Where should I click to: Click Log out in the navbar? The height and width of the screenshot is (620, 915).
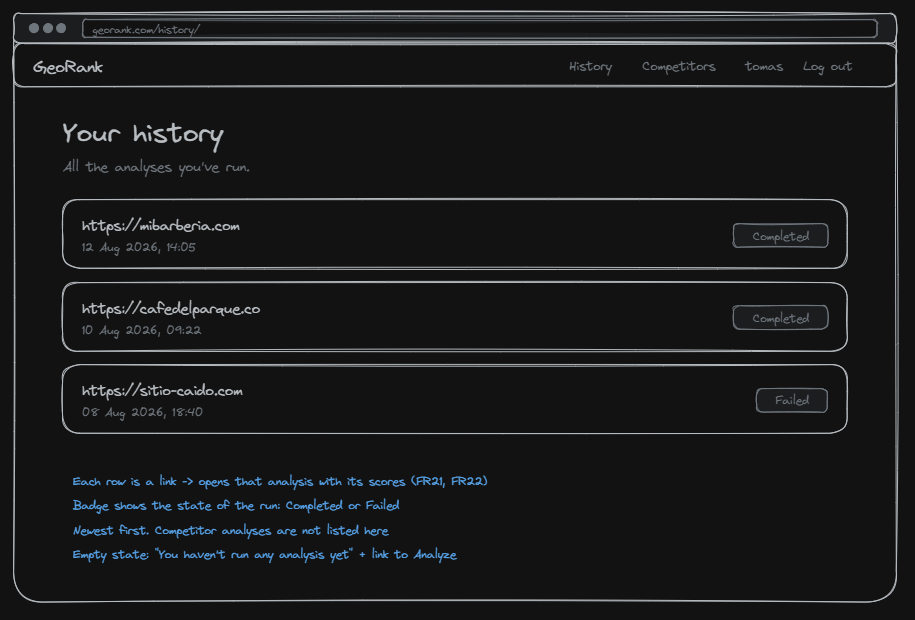click(x=827, y=67)
